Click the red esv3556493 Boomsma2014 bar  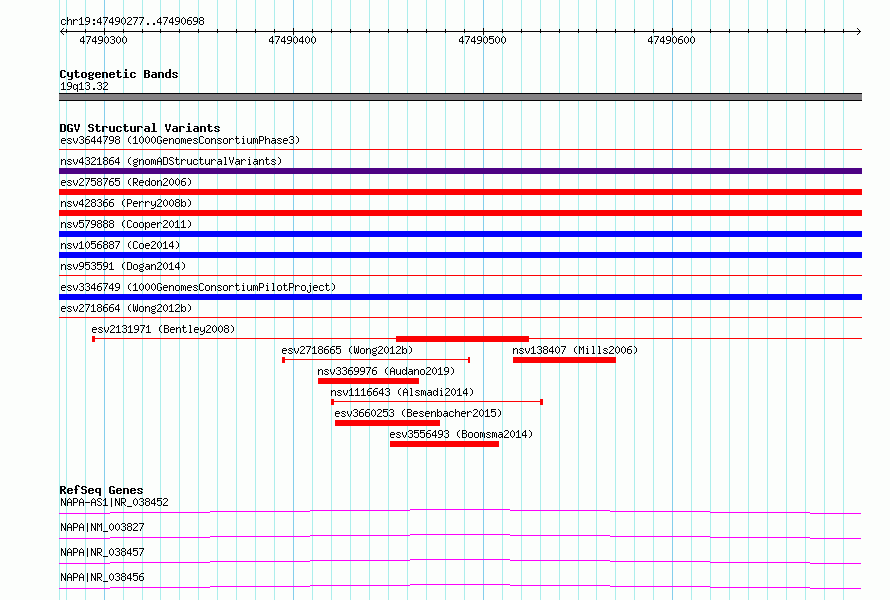444,444
